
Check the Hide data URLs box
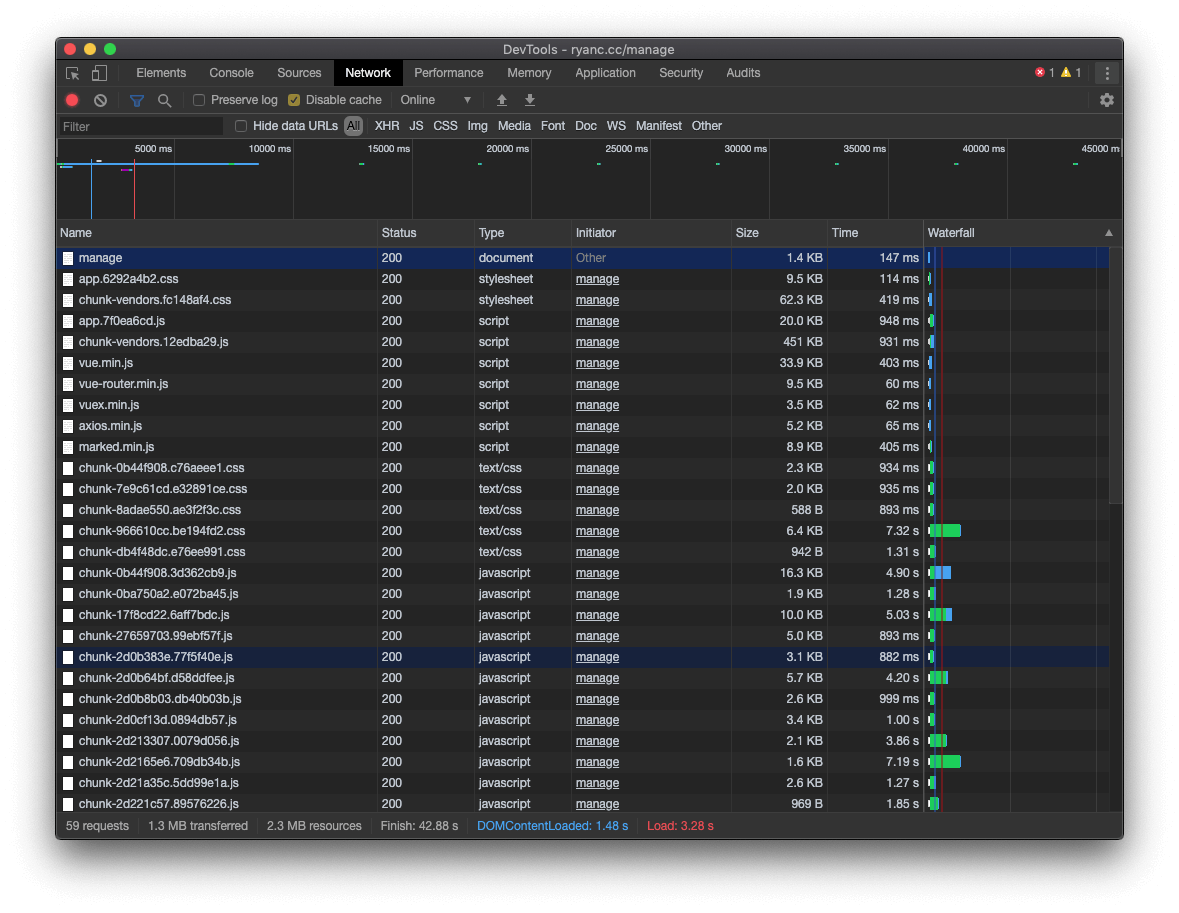(x=241, y=126)
